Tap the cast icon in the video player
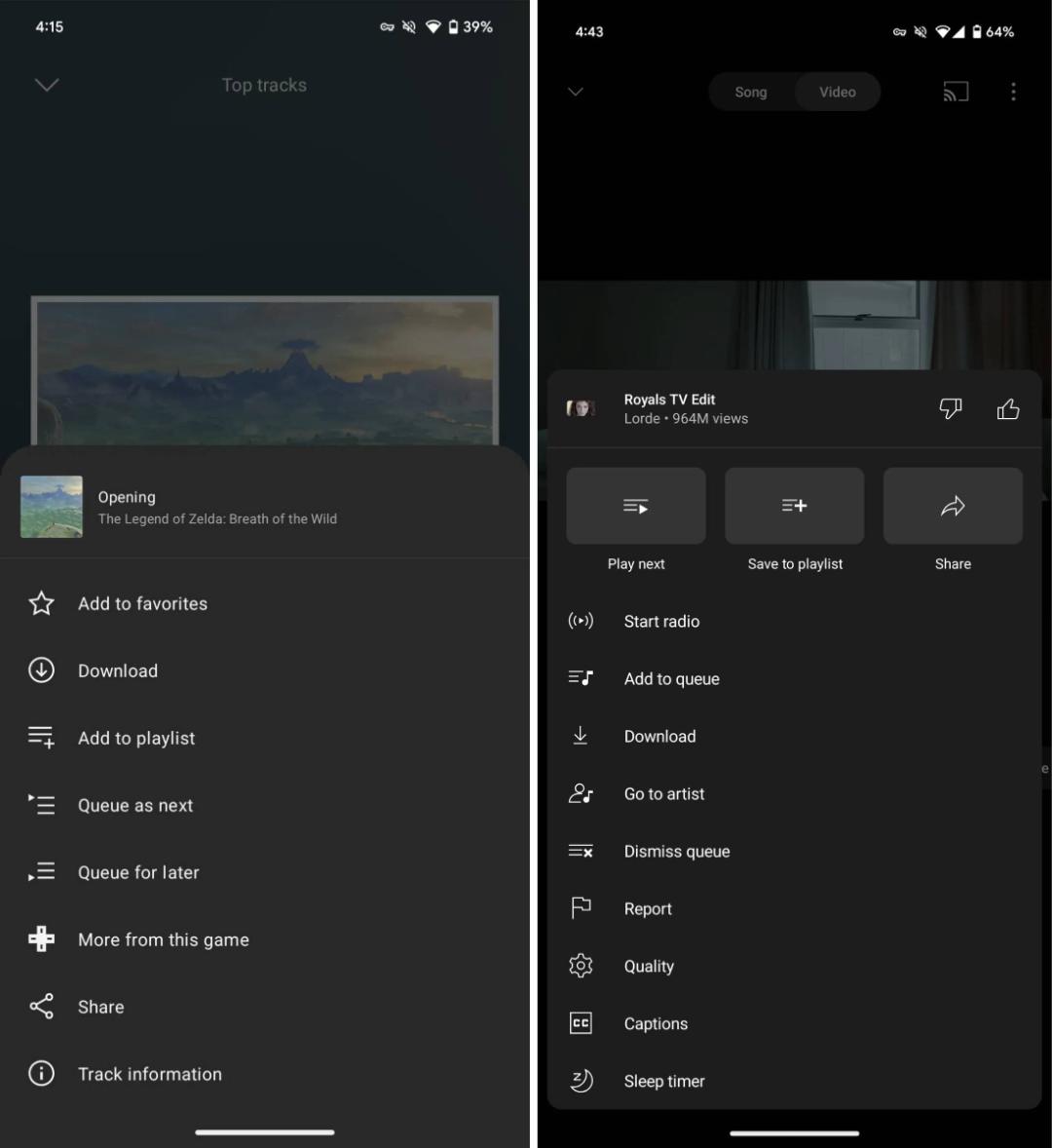This screenshot has width=1052, height=1148. (x=956, y=92)
